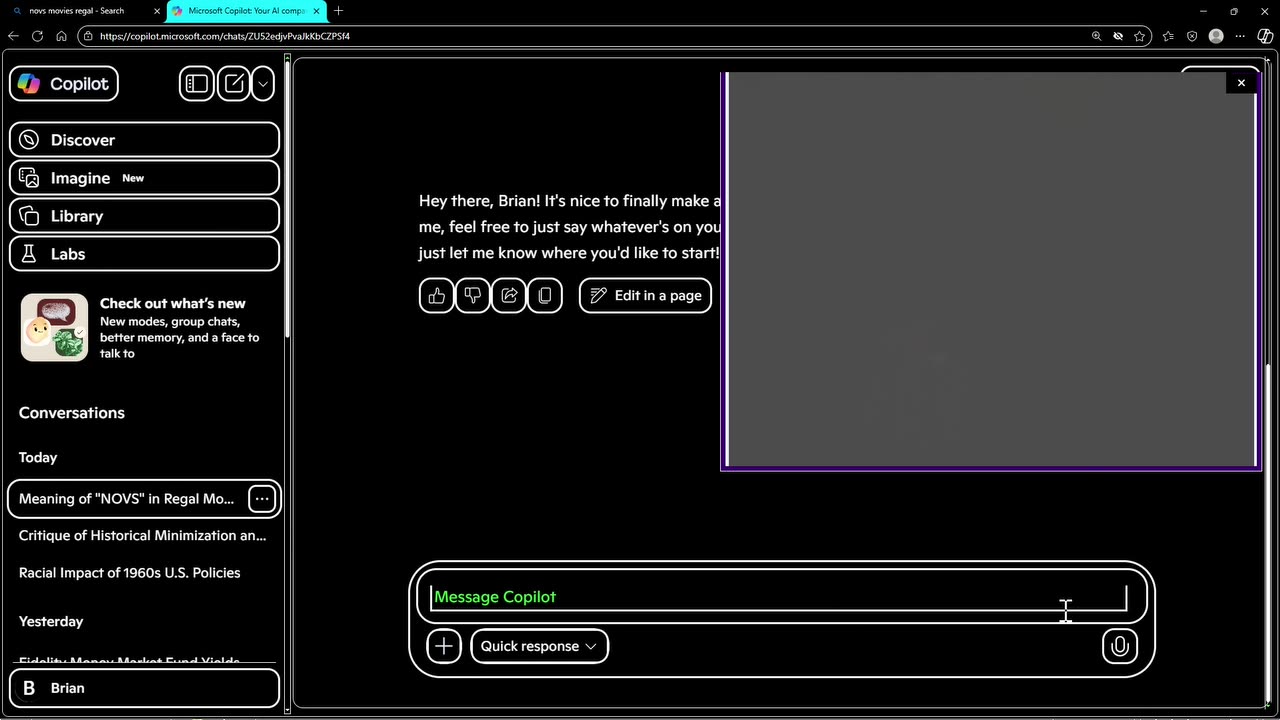The width and height of the screenshot is (1280, 720).
Task: Click the 'Conversations' heading
Action: [72, 413]
